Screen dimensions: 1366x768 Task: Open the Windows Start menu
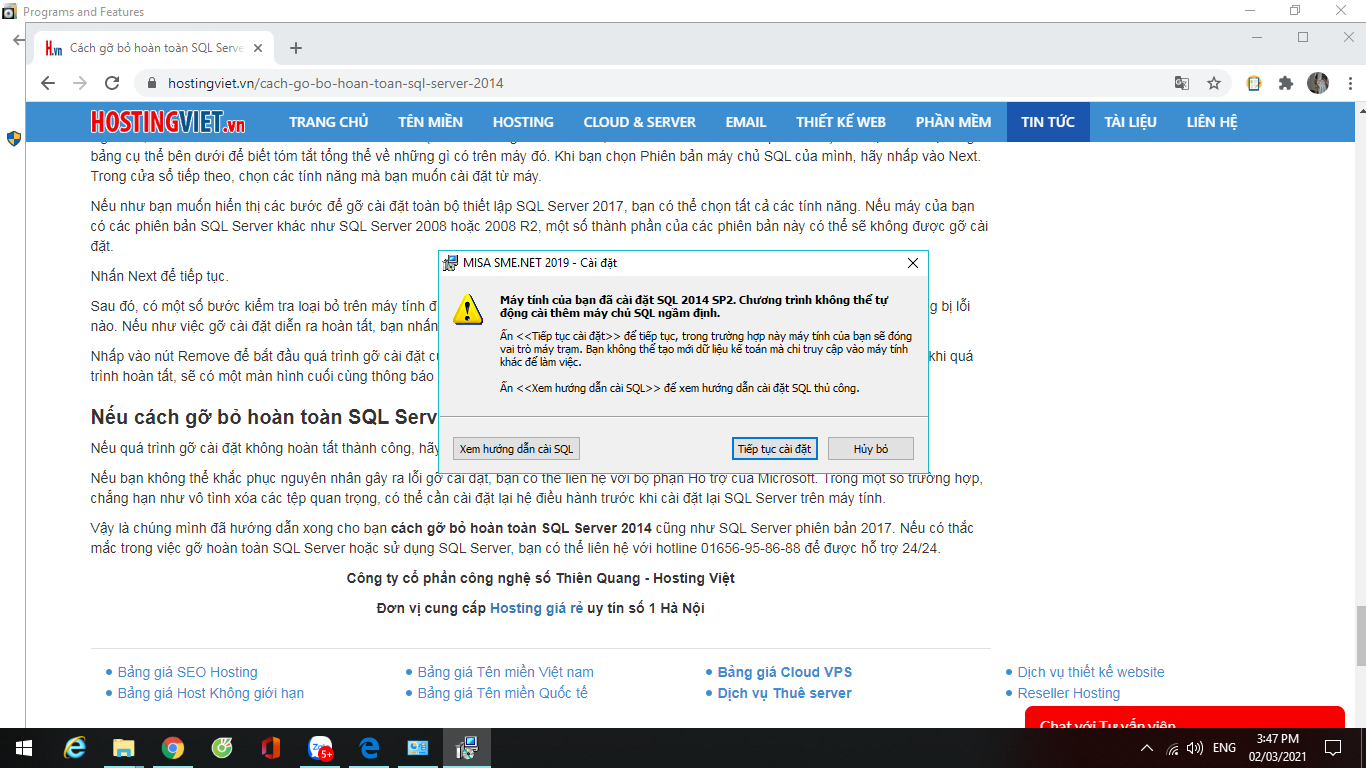tap(23, 747)
